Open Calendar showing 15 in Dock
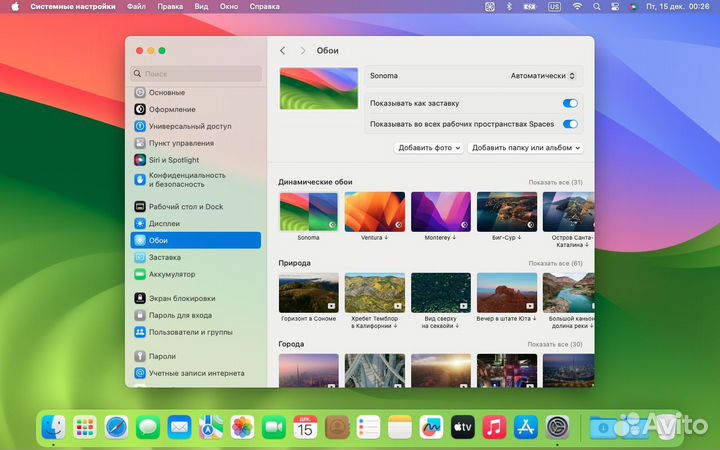The height and width of the screenshot is (450, 720). coord(305,427)
